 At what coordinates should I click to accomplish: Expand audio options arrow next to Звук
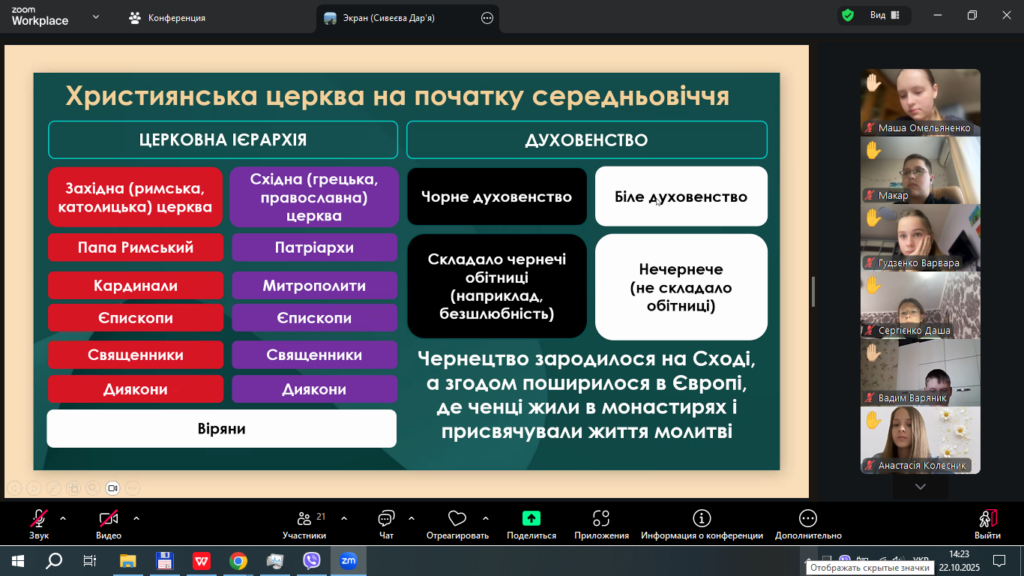(63, 518)
